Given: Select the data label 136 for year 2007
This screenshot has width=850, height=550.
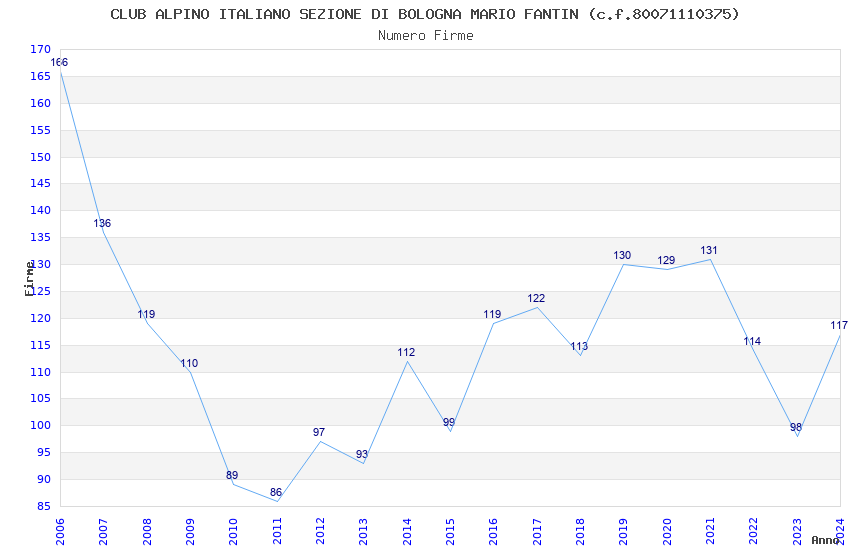Looking at the screenshot, I should pos(102,223).
